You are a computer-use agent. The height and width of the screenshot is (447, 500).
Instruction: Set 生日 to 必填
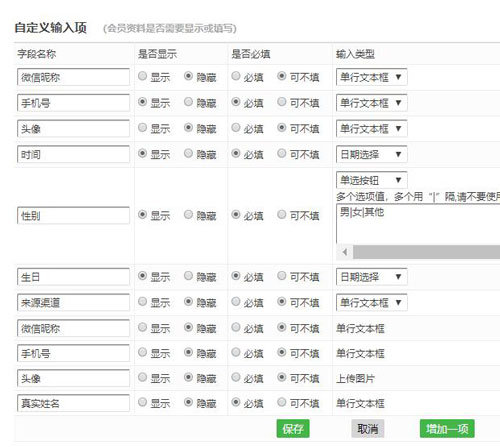pyautogui.click(x=236, y=276)
